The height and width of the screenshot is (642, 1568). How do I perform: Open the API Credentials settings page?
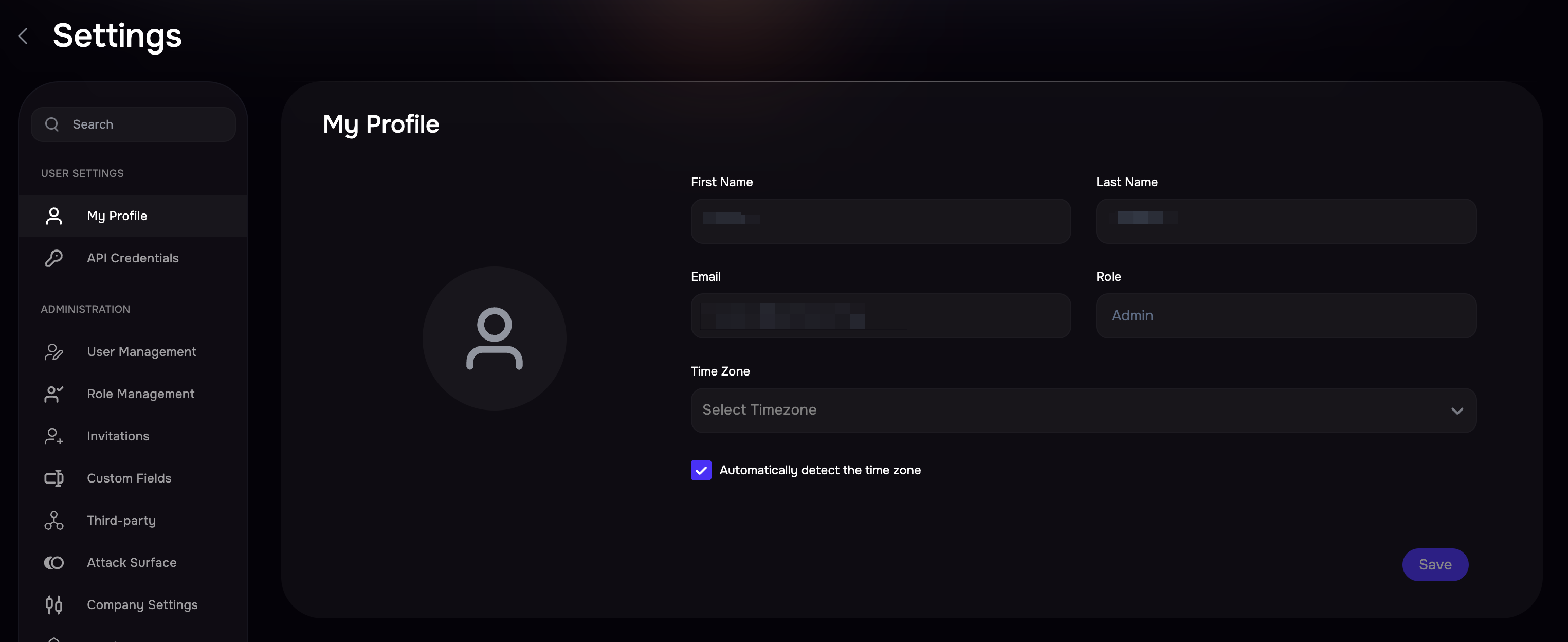[x=133, y=258]
